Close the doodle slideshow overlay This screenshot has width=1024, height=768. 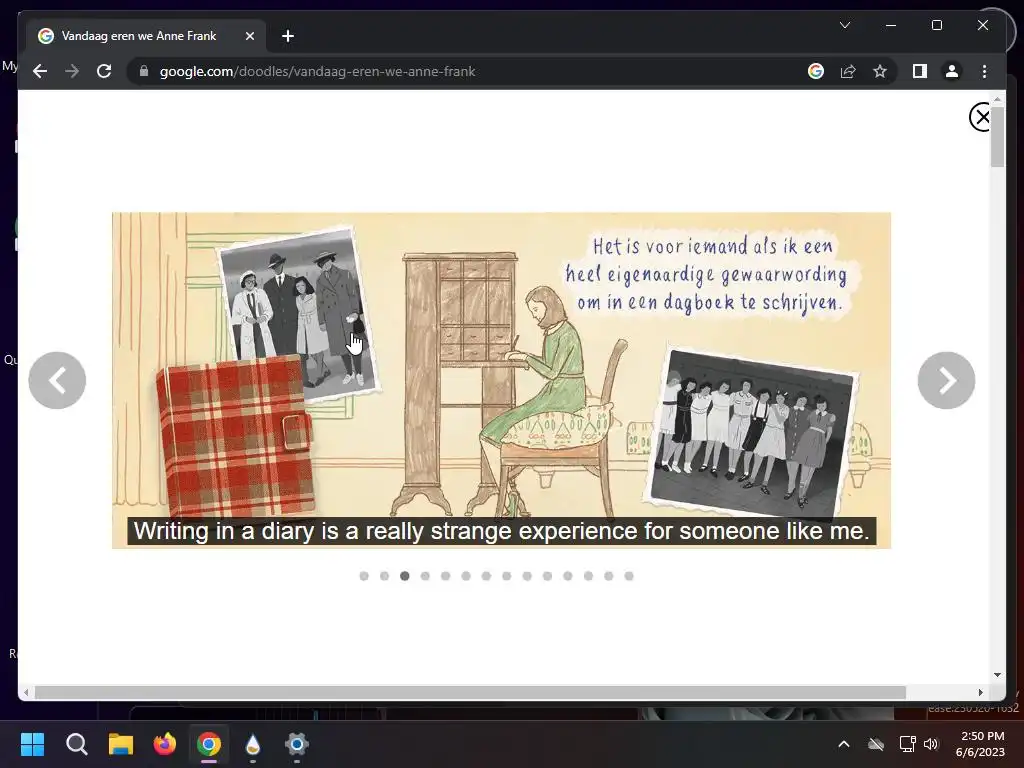[980, 117]
